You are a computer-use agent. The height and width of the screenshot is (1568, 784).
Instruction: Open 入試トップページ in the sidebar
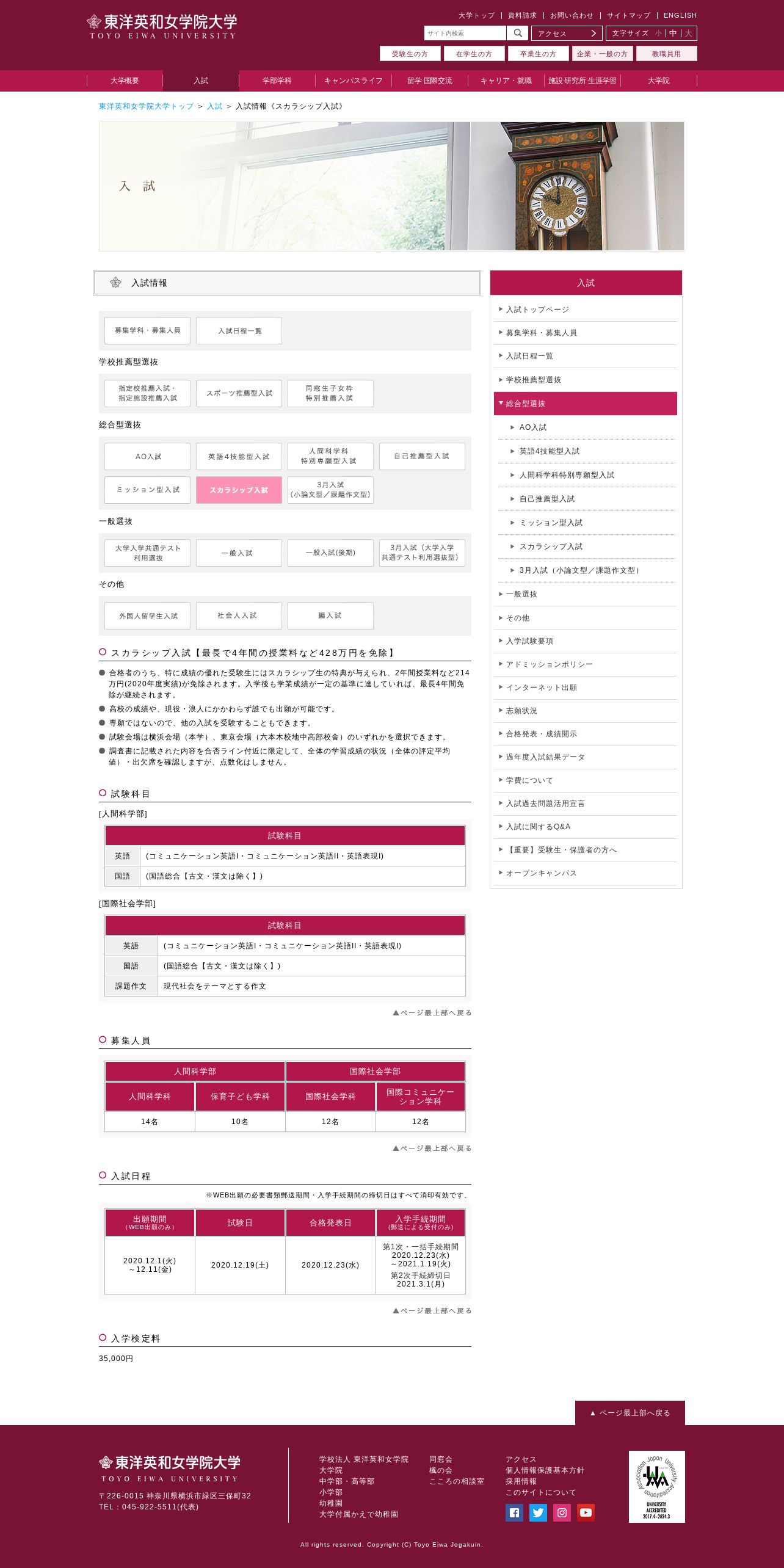tap(586, 310)
